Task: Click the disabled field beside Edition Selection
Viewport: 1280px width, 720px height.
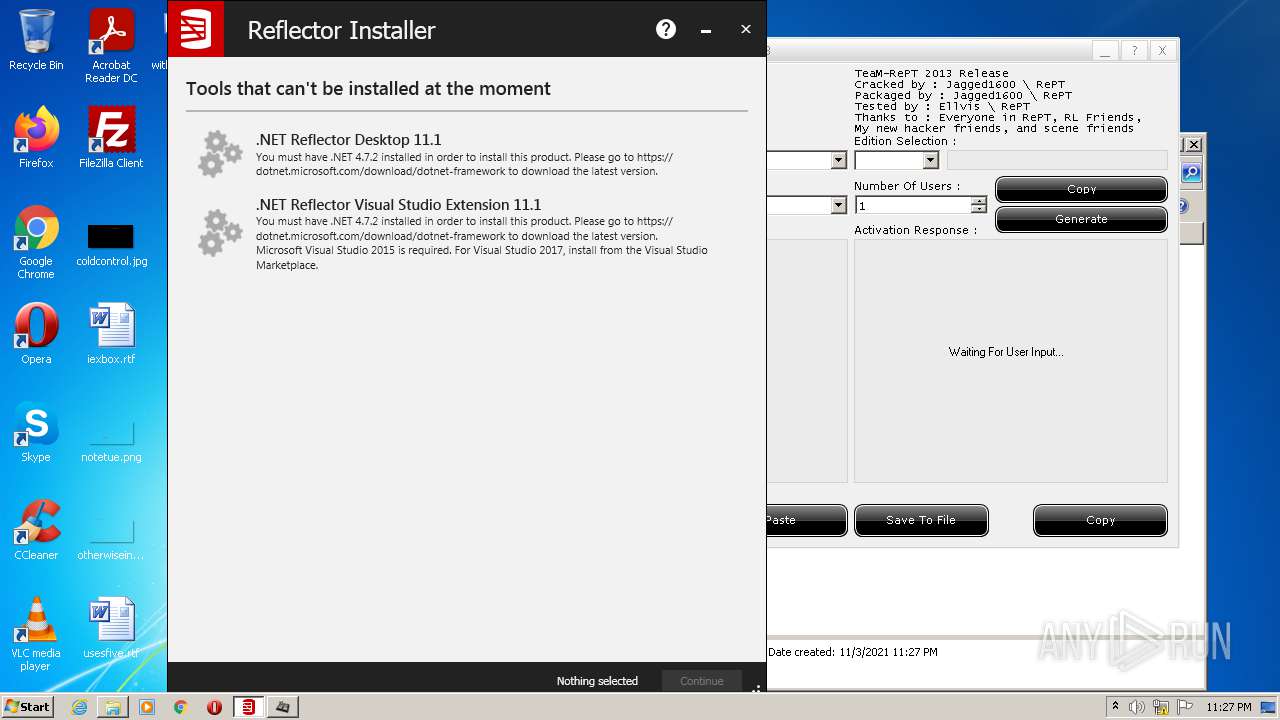Action: 1057,160
